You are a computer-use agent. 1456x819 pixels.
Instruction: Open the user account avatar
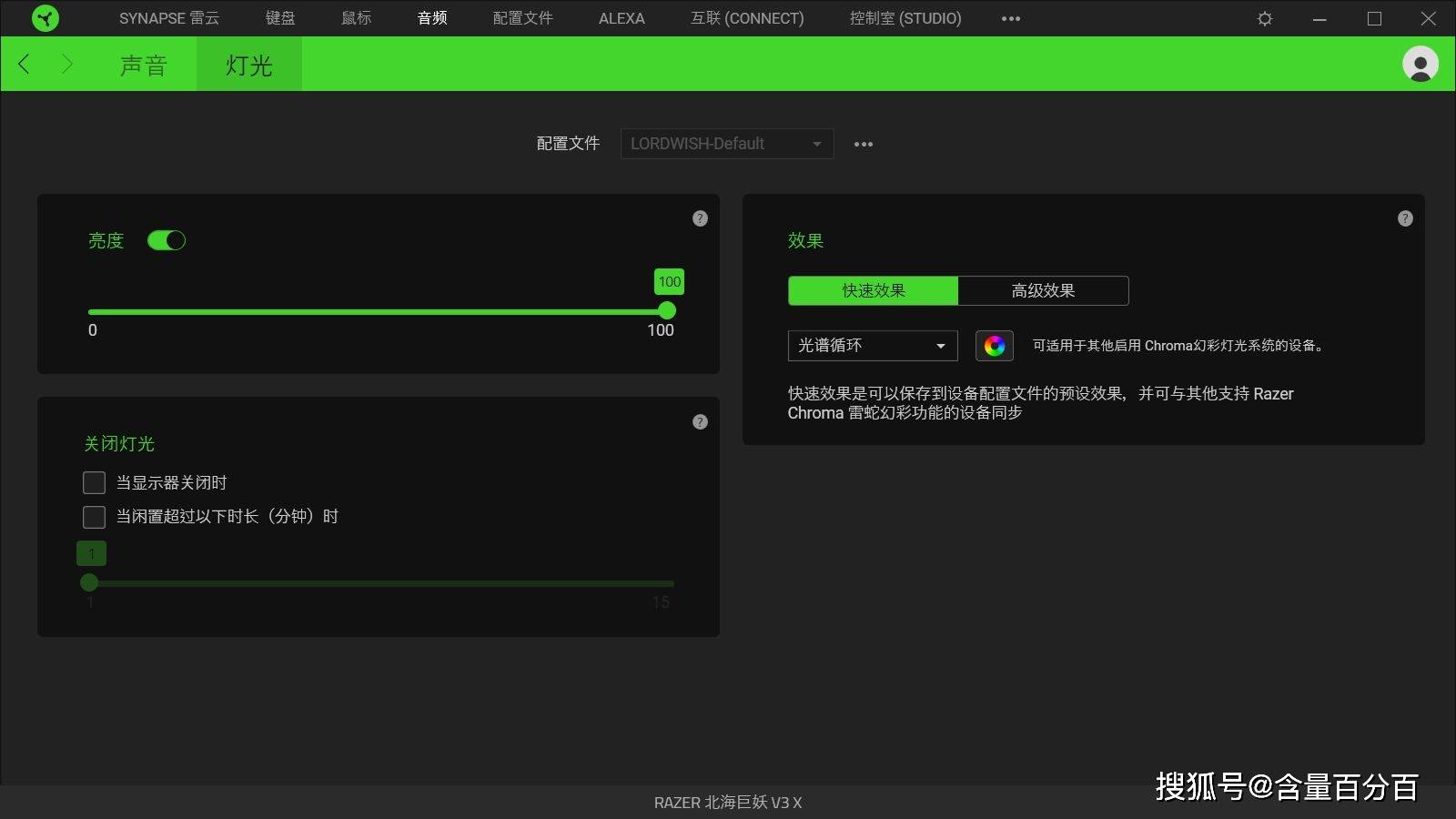(1421, 64)
